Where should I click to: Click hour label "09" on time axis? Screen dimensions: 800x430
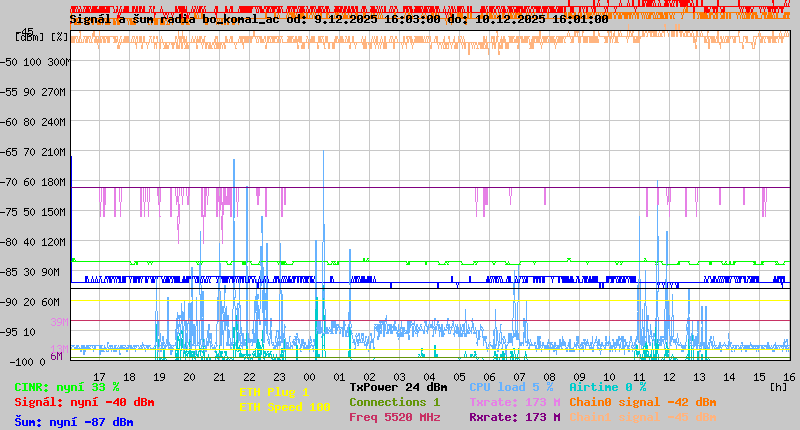(580, 377)
